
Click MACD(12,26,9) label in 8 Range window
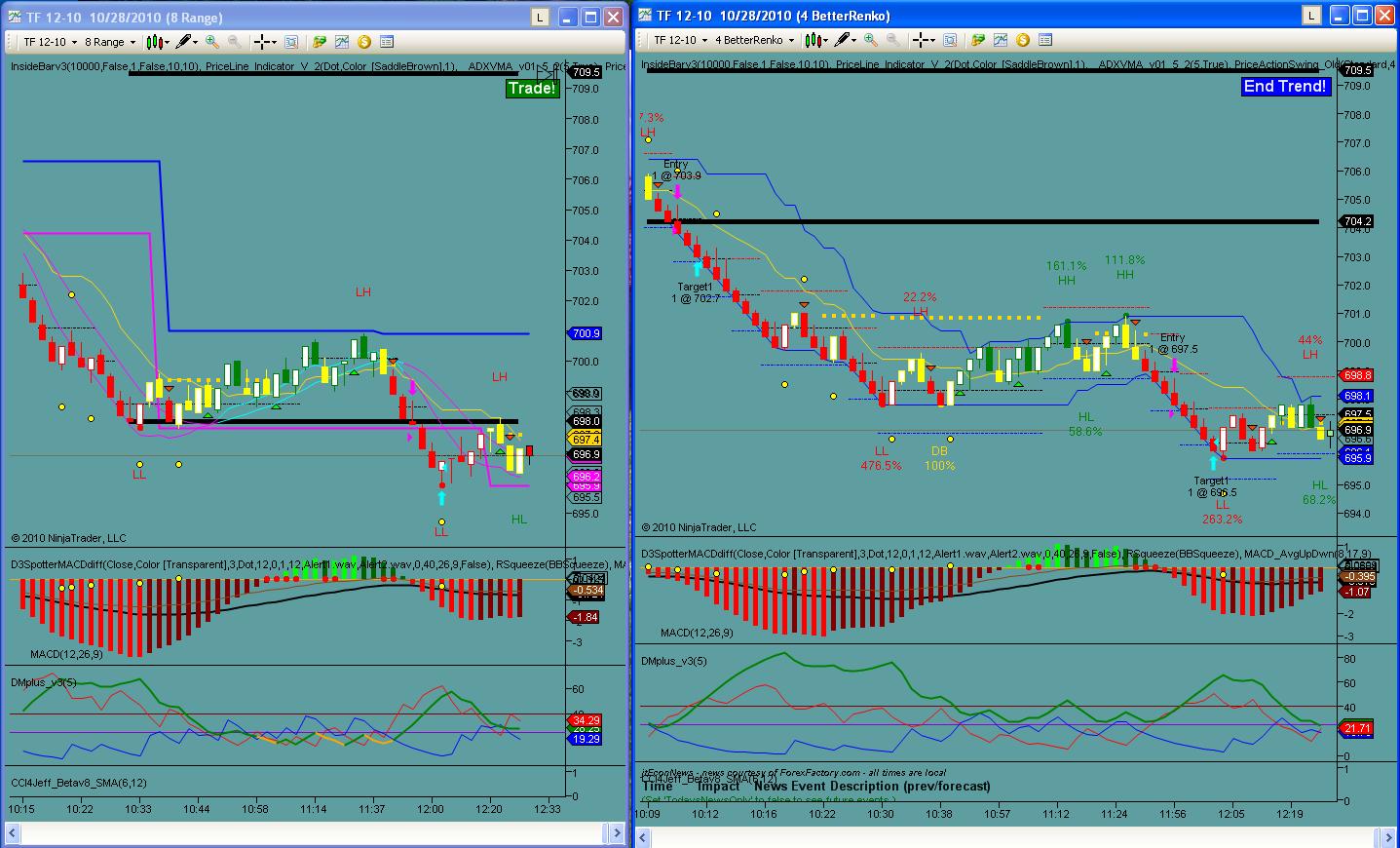[x=66, y=654]
